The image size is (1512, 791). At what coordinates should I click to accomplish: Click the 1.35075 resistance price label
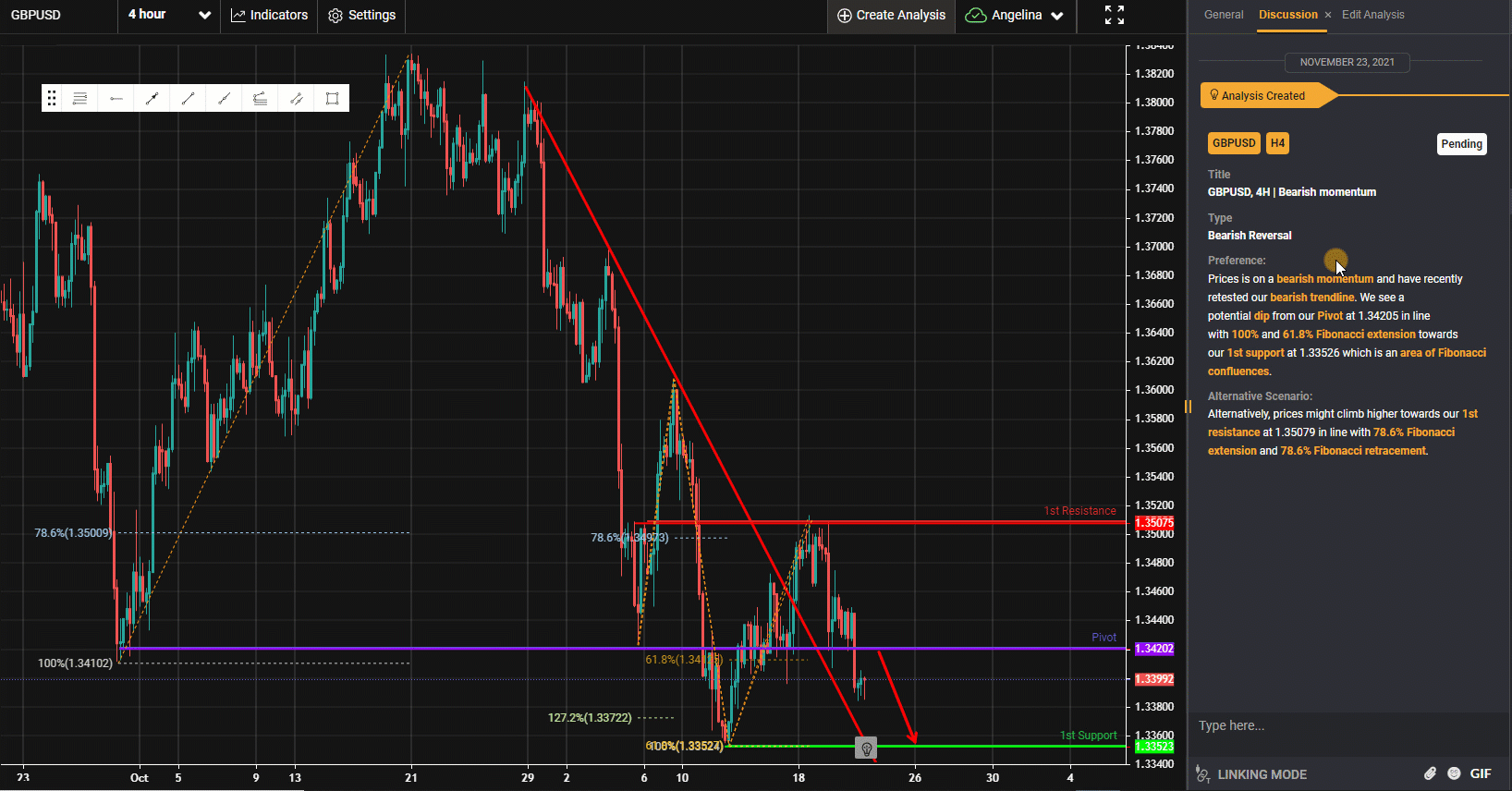tap(1154, 523)
